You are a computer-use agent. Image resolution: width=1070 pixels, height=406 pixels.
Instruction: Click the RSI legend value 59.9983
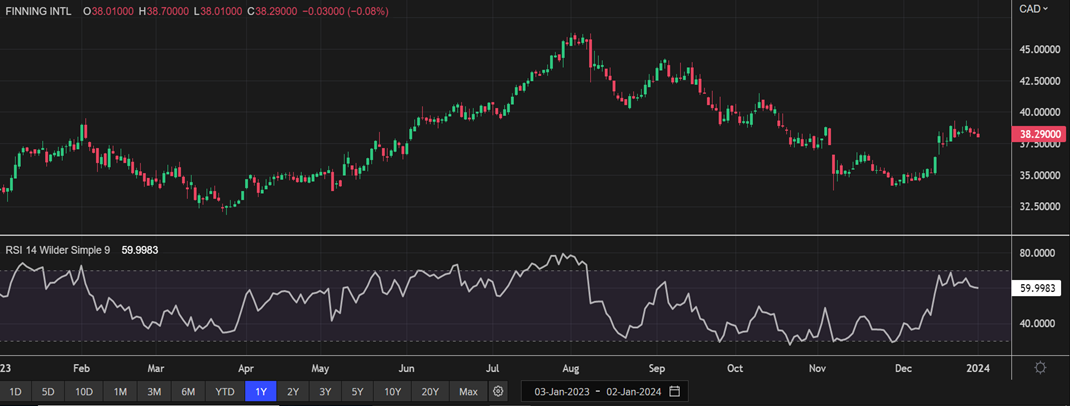(x=140, y=250)
